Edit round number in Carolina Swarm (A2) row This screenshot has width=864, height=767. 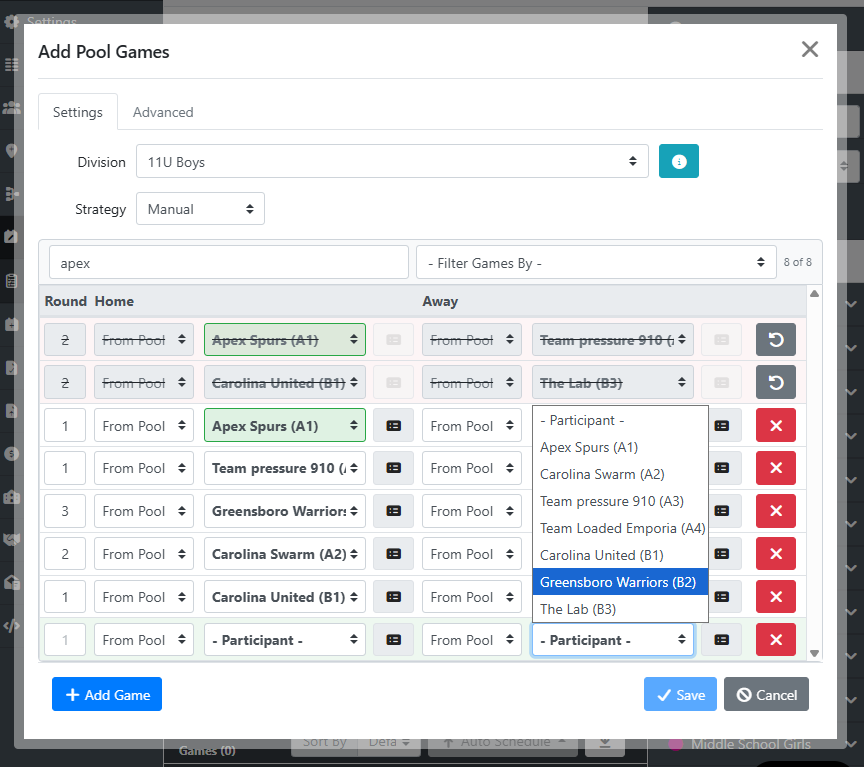(65, 554)
